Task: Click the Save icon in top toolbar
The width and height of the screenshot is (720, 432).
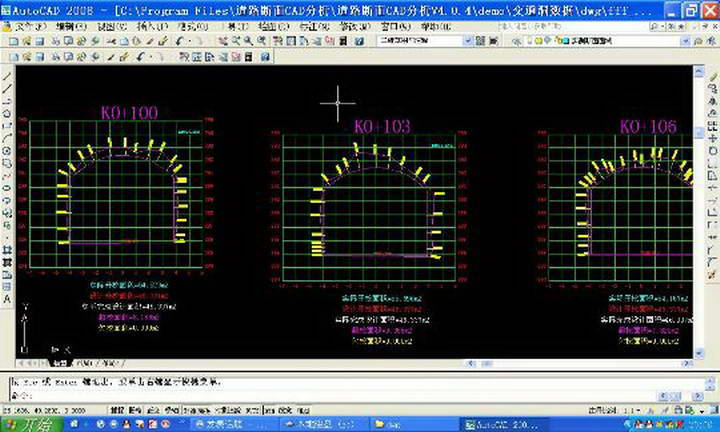Action: click(39, 41)
